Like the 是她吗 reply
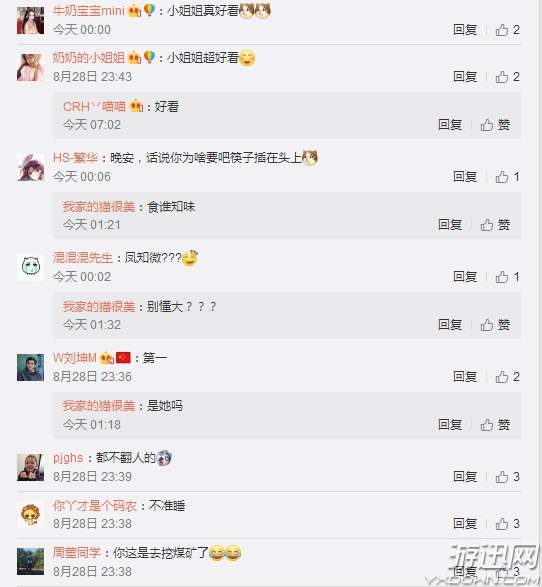Image resolution: width=542 pixels, height=587 pixels. click(495, 425)
